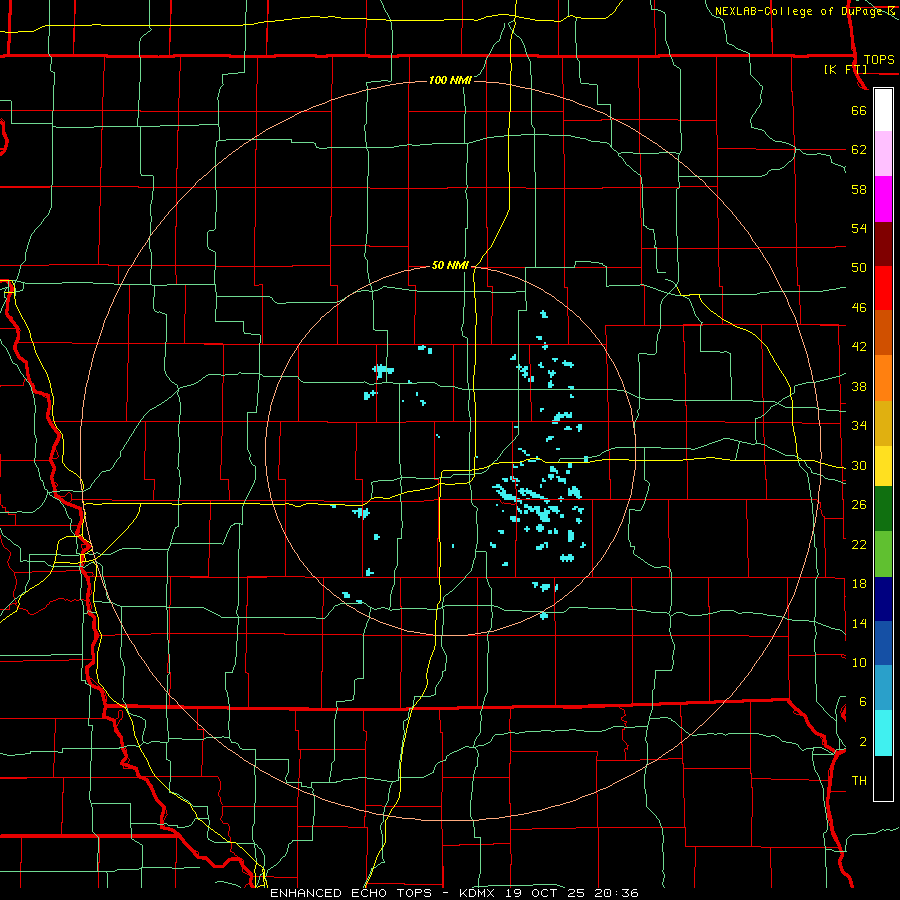This screenshot has width=900, height=900.
Task: Click the '38' legend value
Action: (x=859, y=386)
